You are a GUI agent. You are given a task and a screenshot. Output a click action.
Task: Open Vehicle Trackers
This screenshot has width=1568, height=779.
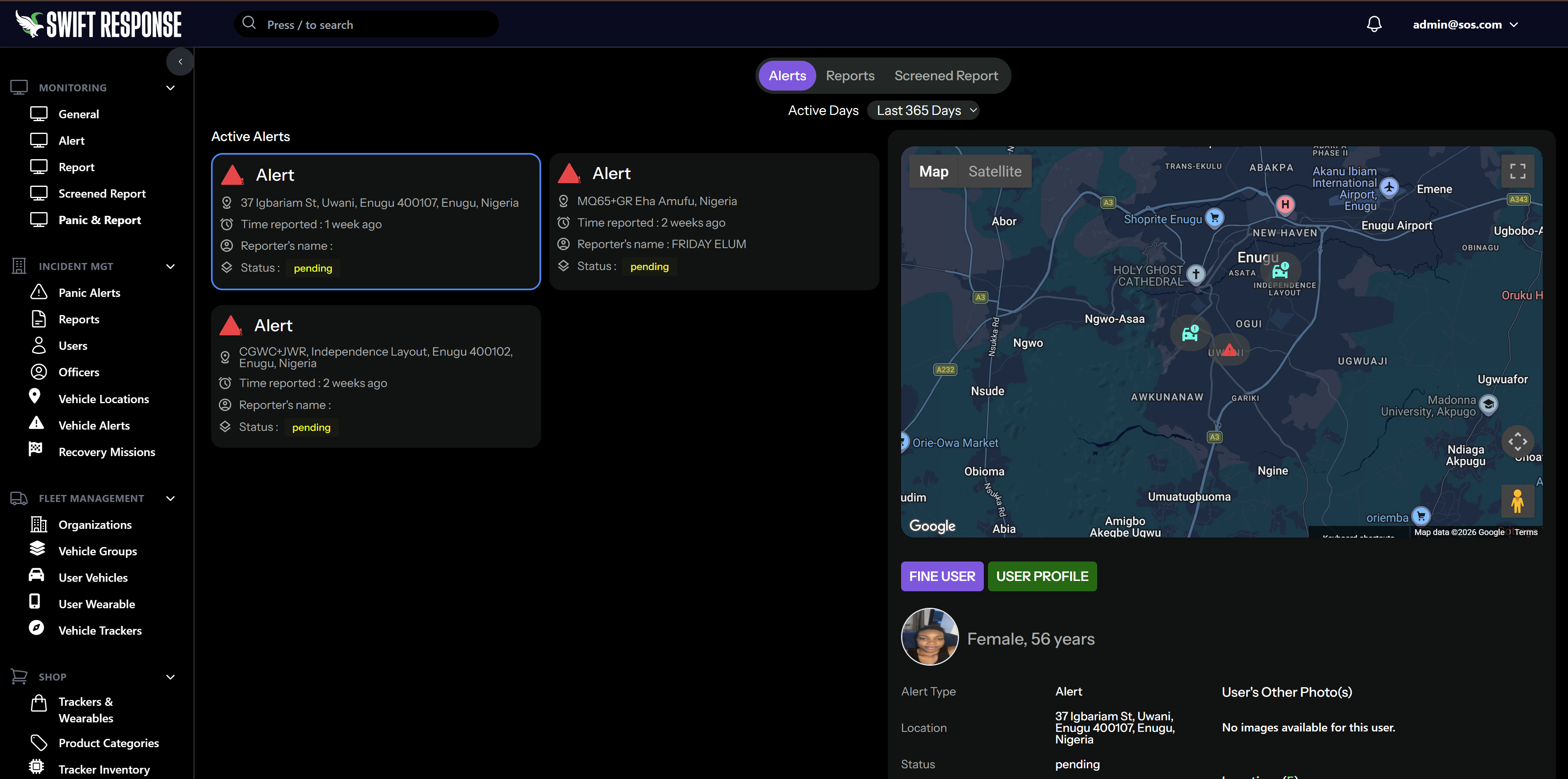(x=100, y=630)
